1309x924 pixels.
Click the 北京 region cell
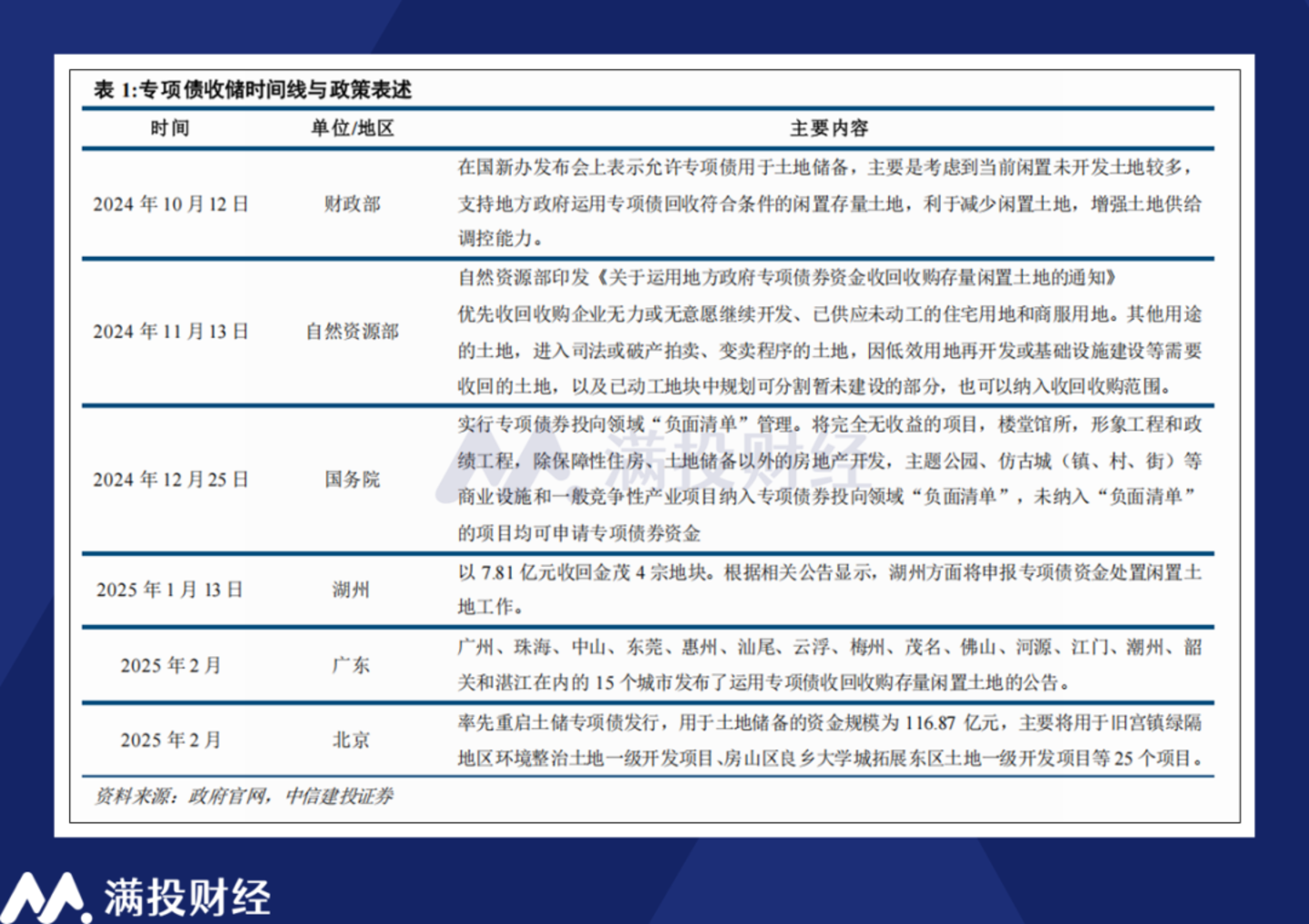[x=352, y=740]
